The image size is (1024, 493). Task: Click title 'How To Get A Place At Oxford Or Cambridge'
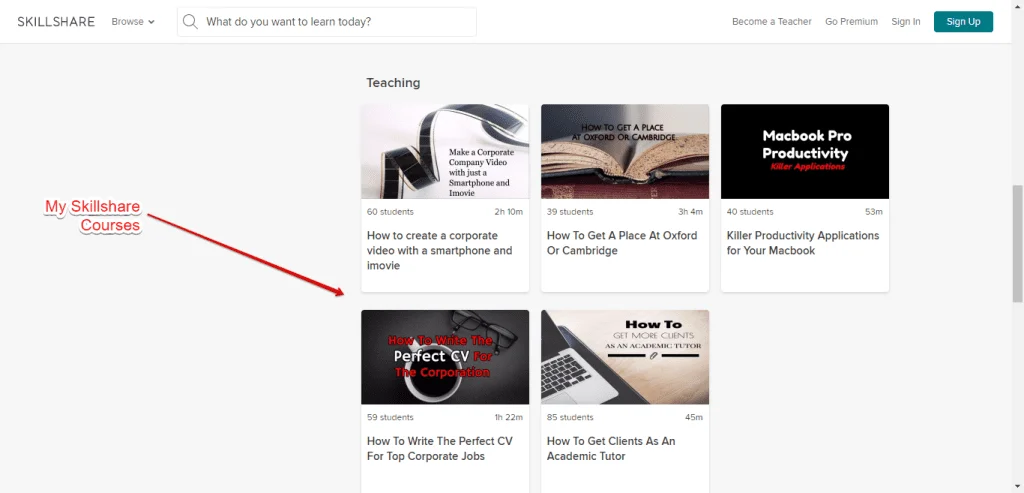(x=622, y=243)
